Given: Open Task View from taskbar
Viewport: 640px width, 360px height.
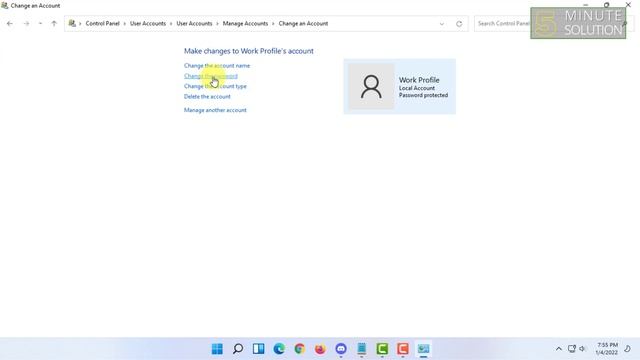Looking at the screenshot, I should [x=258, y=349].
